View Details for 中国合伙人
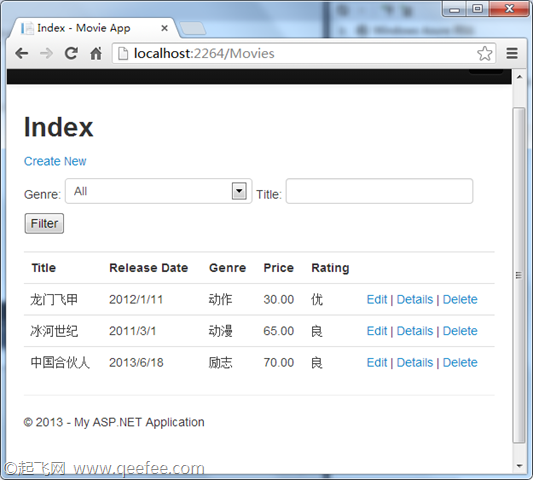 click(415, 363)
